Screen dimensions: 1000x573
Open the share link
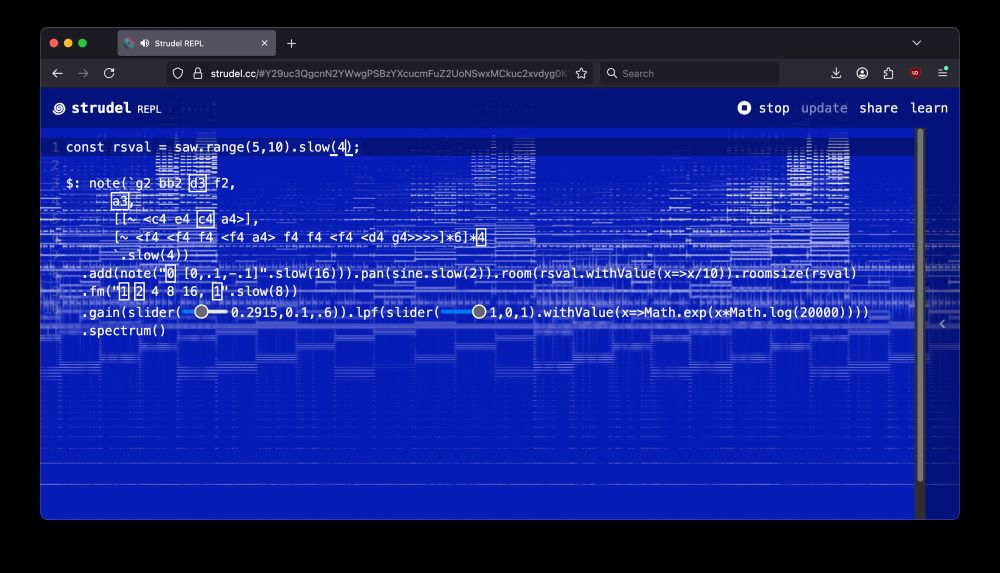(x=878, y=108)
